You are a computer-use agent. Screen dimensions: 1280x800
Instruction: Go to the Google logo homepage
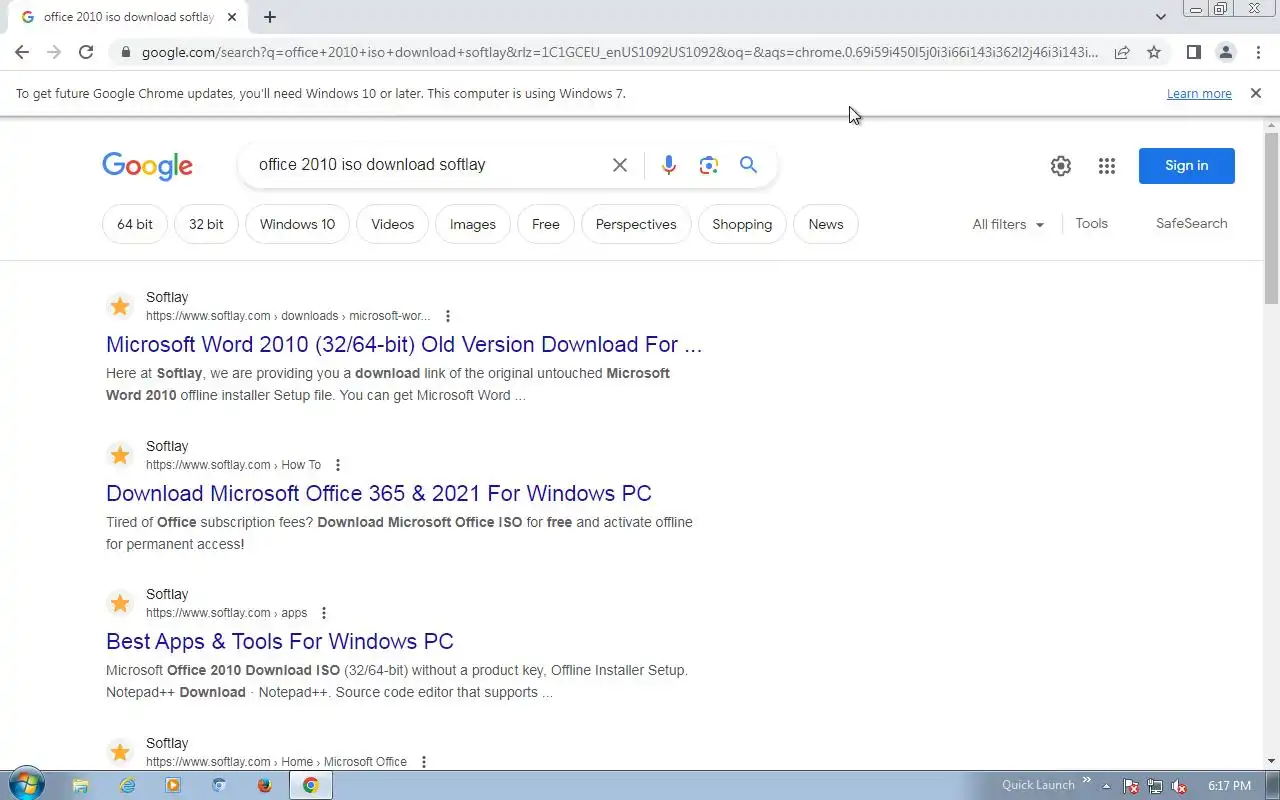pyautogui.click(x=147, y=166)
